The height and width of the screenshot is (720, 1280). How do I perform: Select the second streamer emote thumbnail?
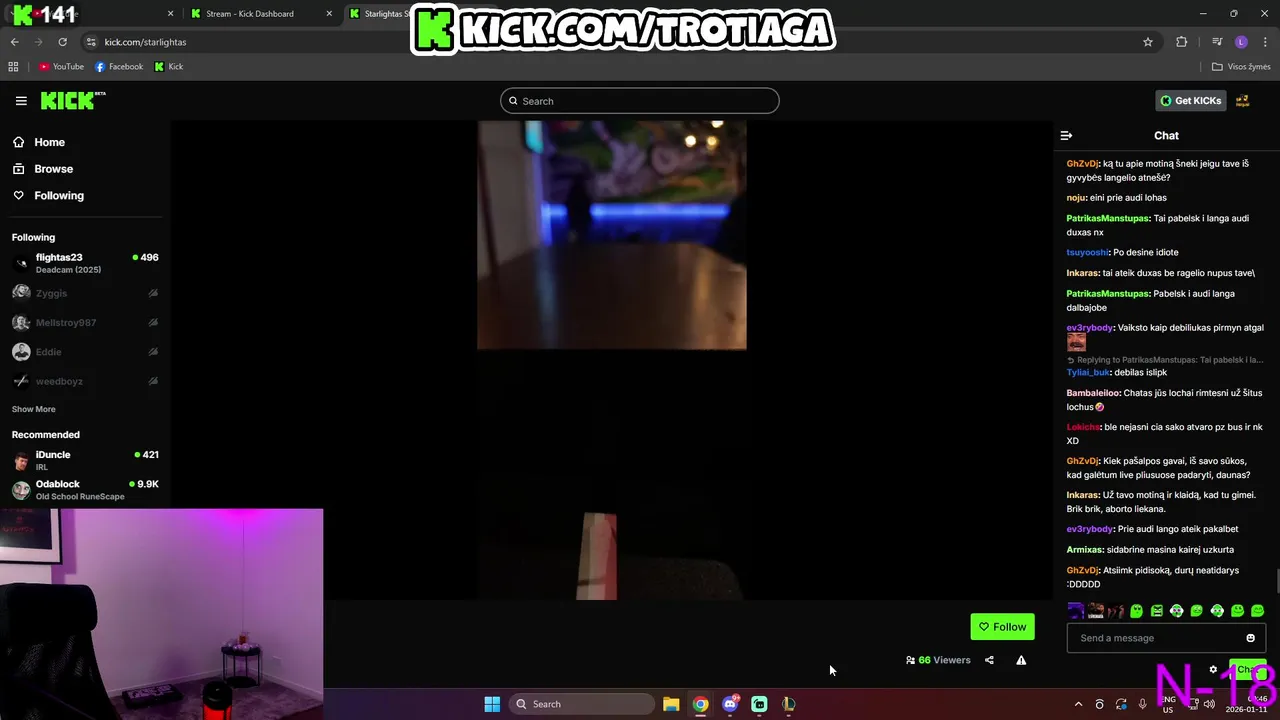[1095, 610]
